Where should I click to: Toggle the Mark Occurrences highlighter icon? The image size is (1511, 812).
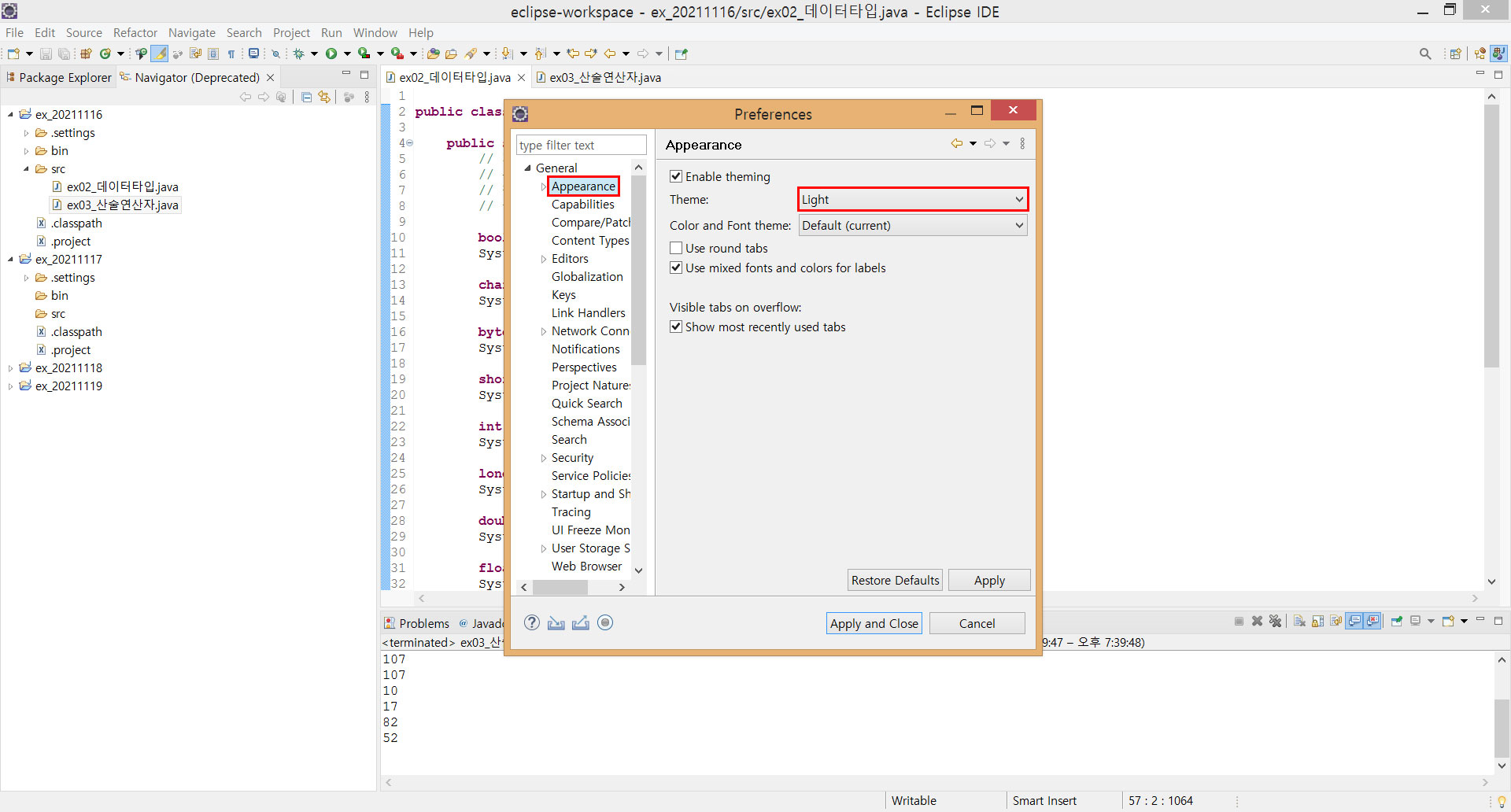tap(160, 54)
